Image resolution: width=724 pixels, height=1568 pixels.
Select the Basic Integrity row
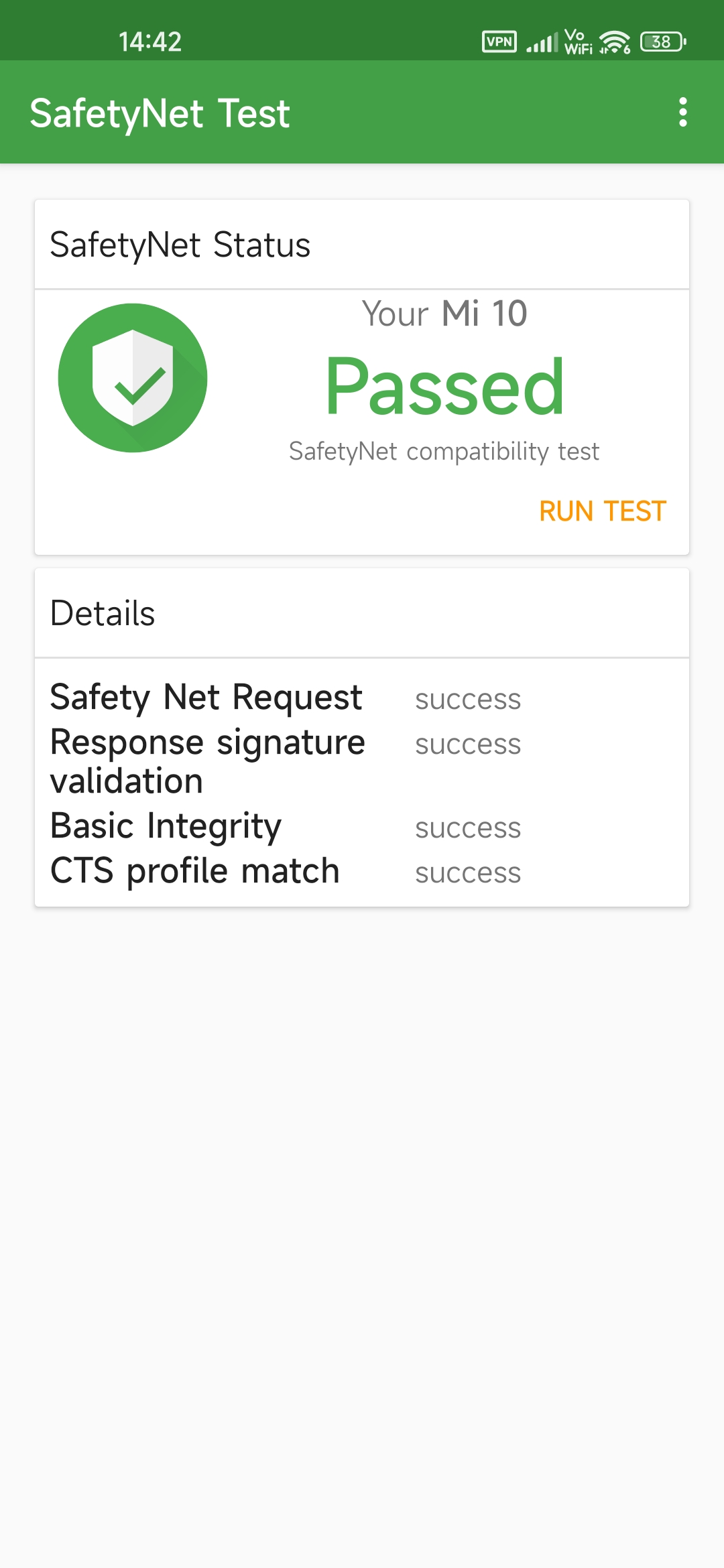pyautogui.click(x=166, y=826)
